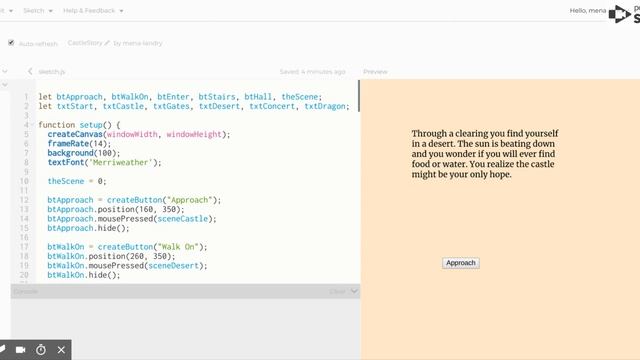Click the pen annotation icon in recorder bar
640x360 pixels.
pos(2,350)
